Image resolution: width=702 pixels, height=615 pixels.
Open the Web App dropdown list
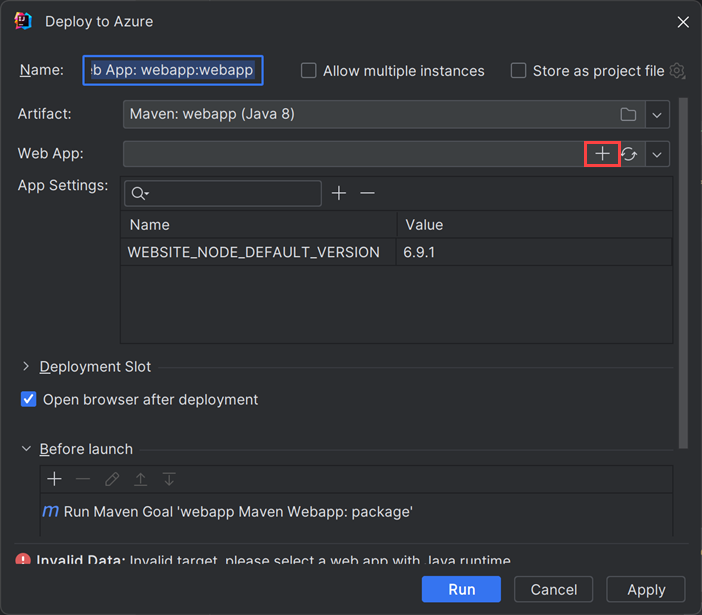pyautogui.click(x=657, y=154)
